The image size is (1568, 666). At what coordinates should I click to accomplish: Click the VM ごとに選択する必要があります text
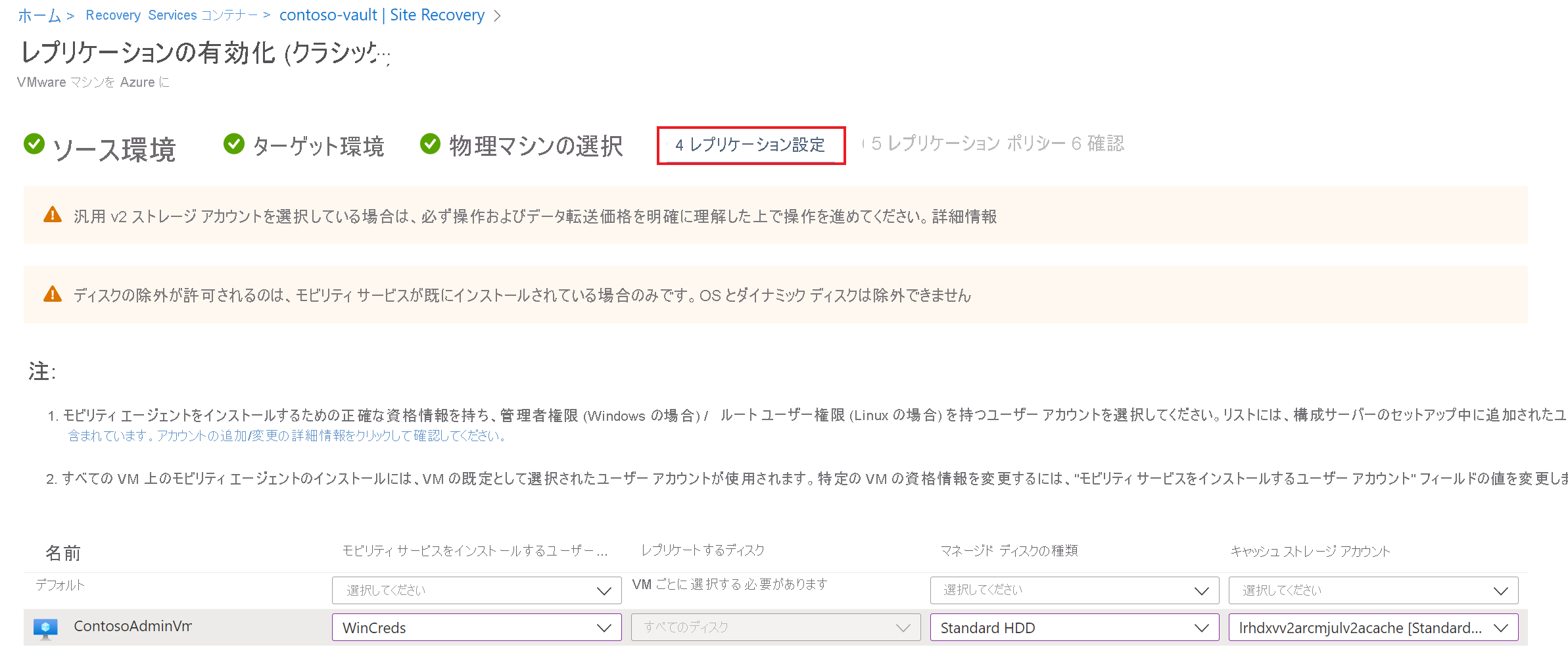point(730,584)
